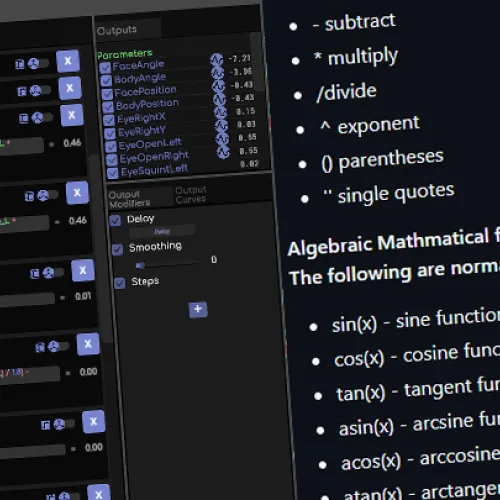The image size is (500, 500).
Task: Click the 0.03 value for EyeRightY
Action: point(246,124)
